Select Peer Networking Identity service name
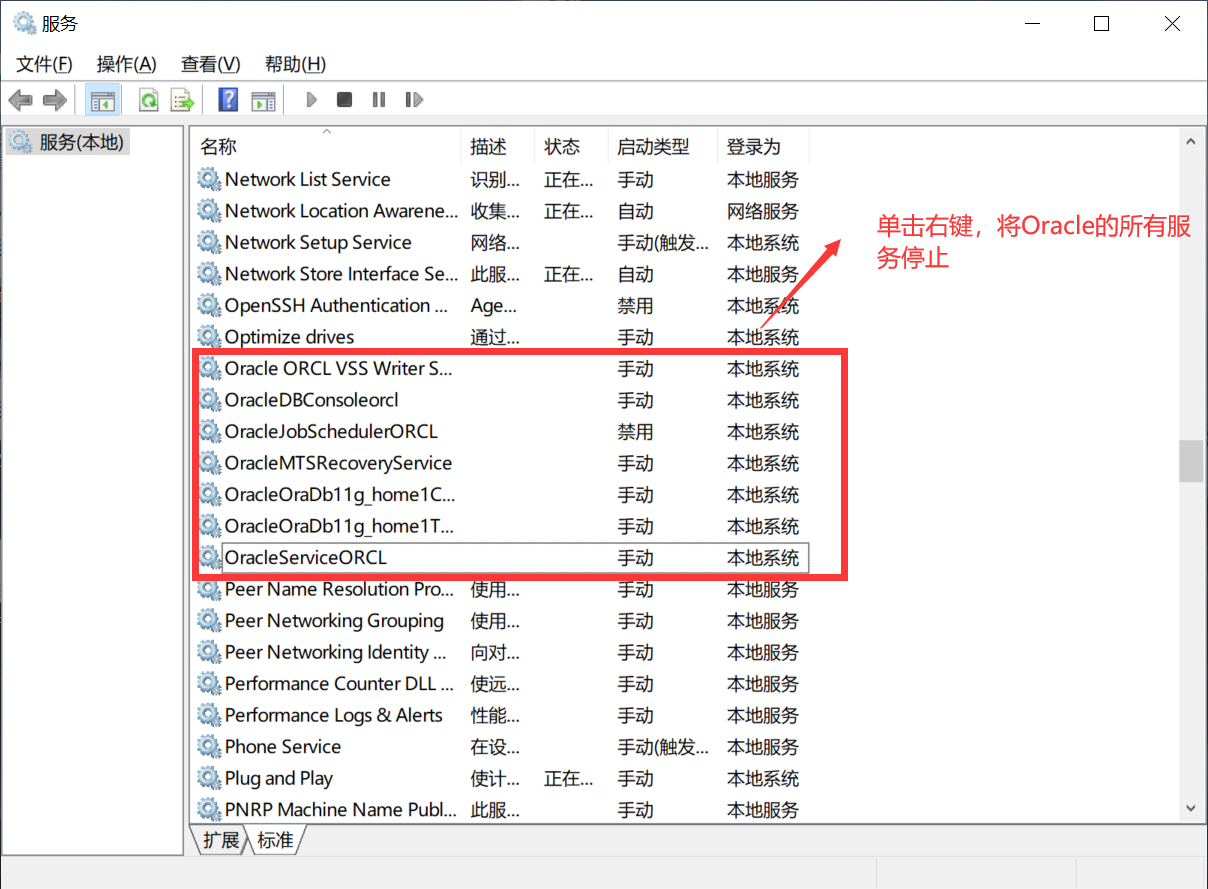The width and height of the screenshot is (1208, 889). pos(335,652)
